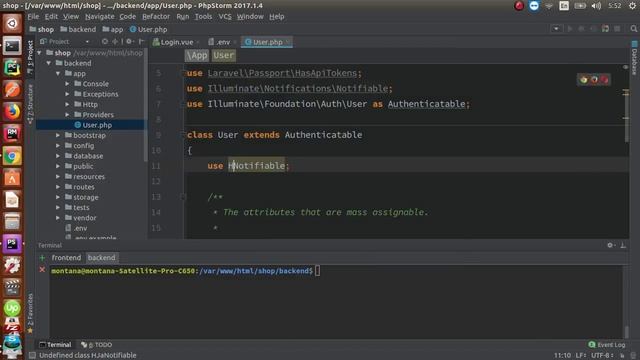
Task: Collapse the backend folder
Action: pos(49,63)
